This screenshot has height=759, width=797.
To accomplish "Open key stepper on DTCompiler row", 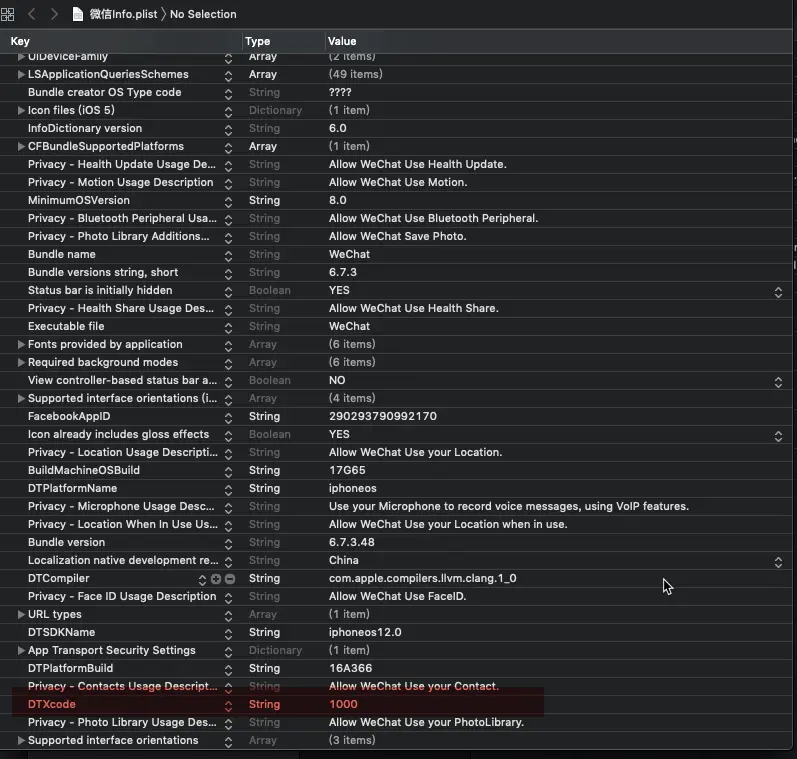I will point(202,580).
